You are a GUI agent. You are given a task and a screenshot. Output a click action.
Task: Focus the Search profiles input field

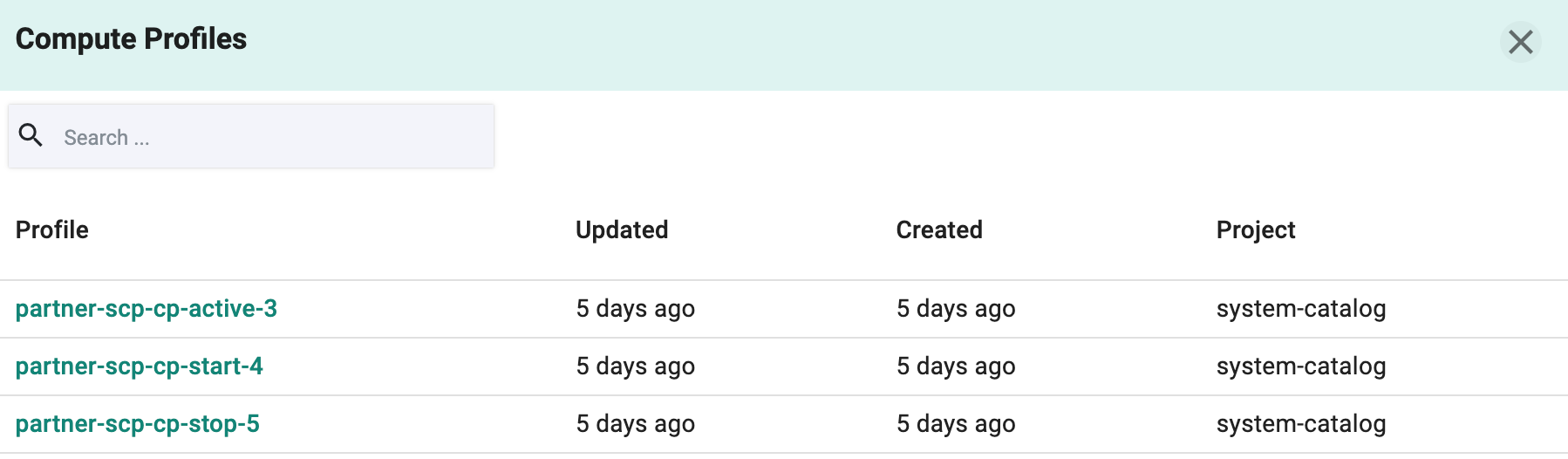[251, 136]
